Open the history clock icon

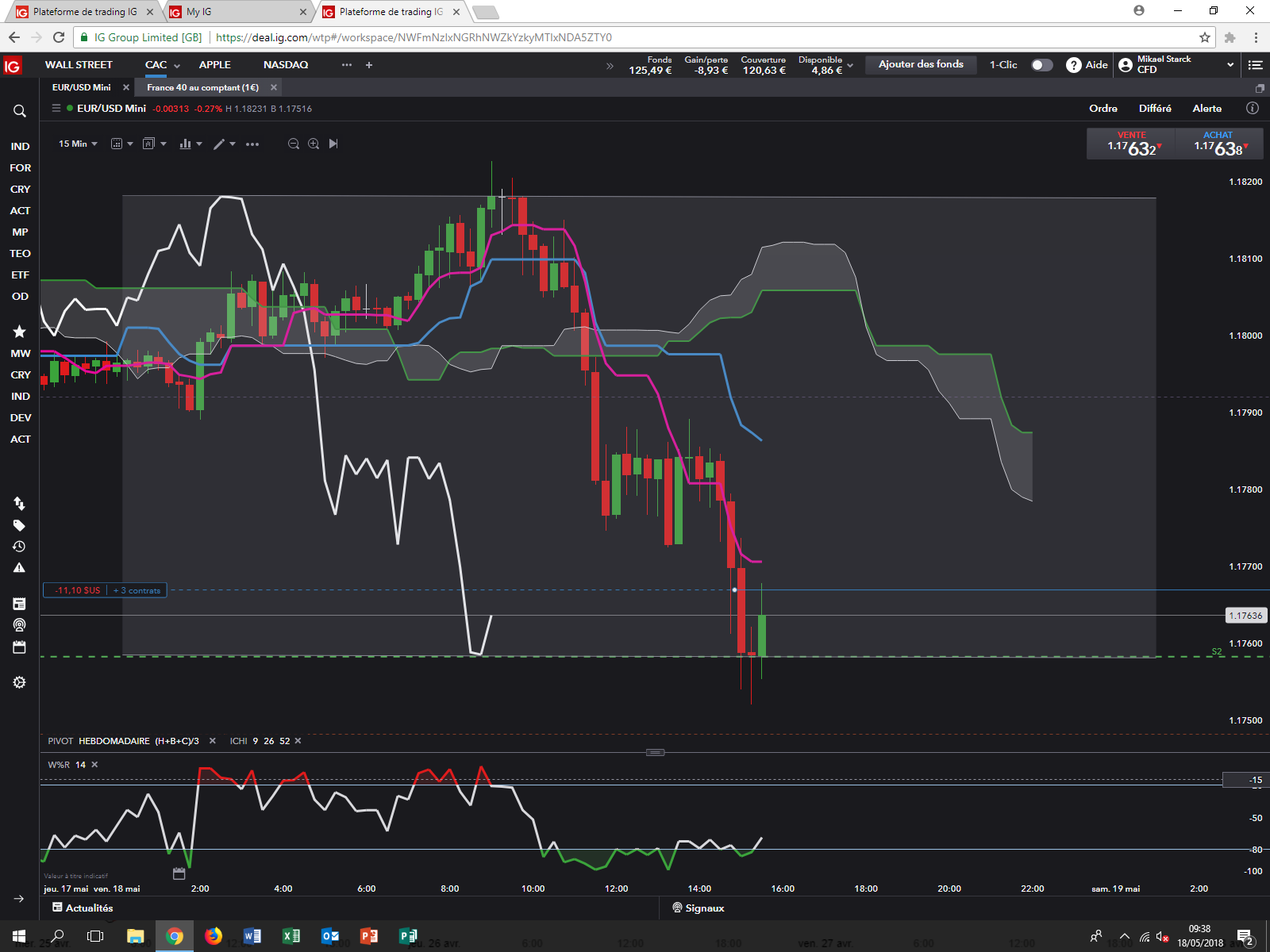coord(20,547)
